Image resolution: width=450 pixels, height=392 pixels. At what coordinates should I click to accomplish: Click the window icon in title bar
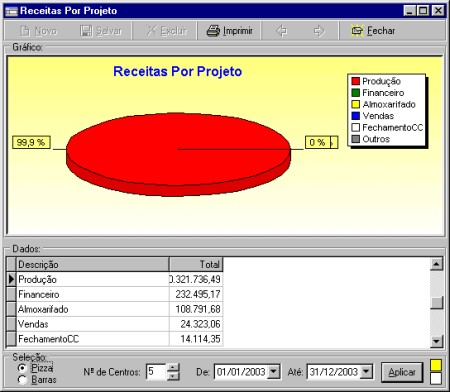tap(11, 11)
